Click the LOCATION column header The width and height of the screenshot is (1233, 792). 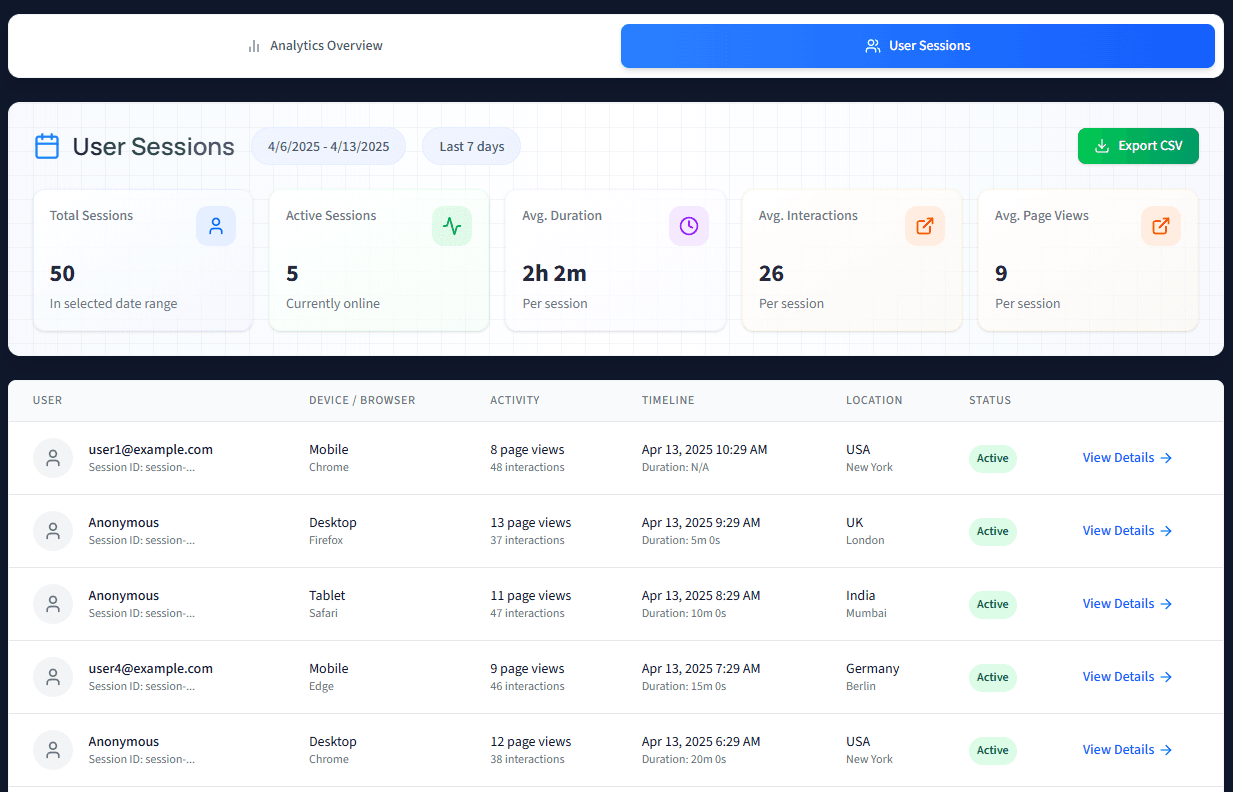tap(874, 400)
